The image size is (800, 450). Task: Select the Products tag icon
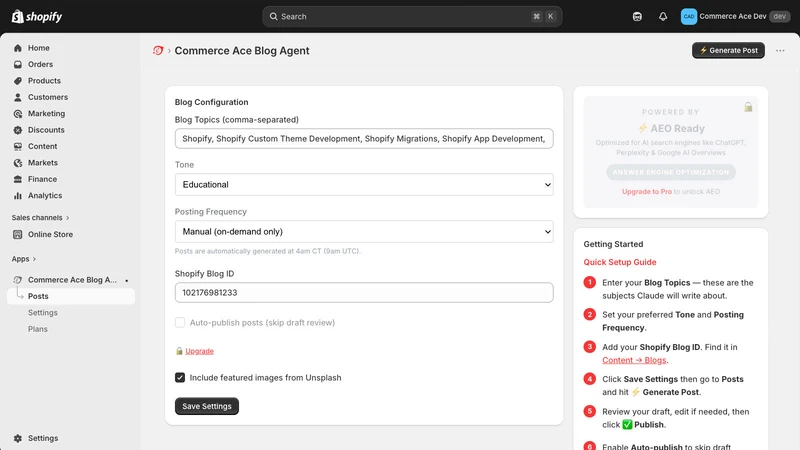[x=18, y=81]
